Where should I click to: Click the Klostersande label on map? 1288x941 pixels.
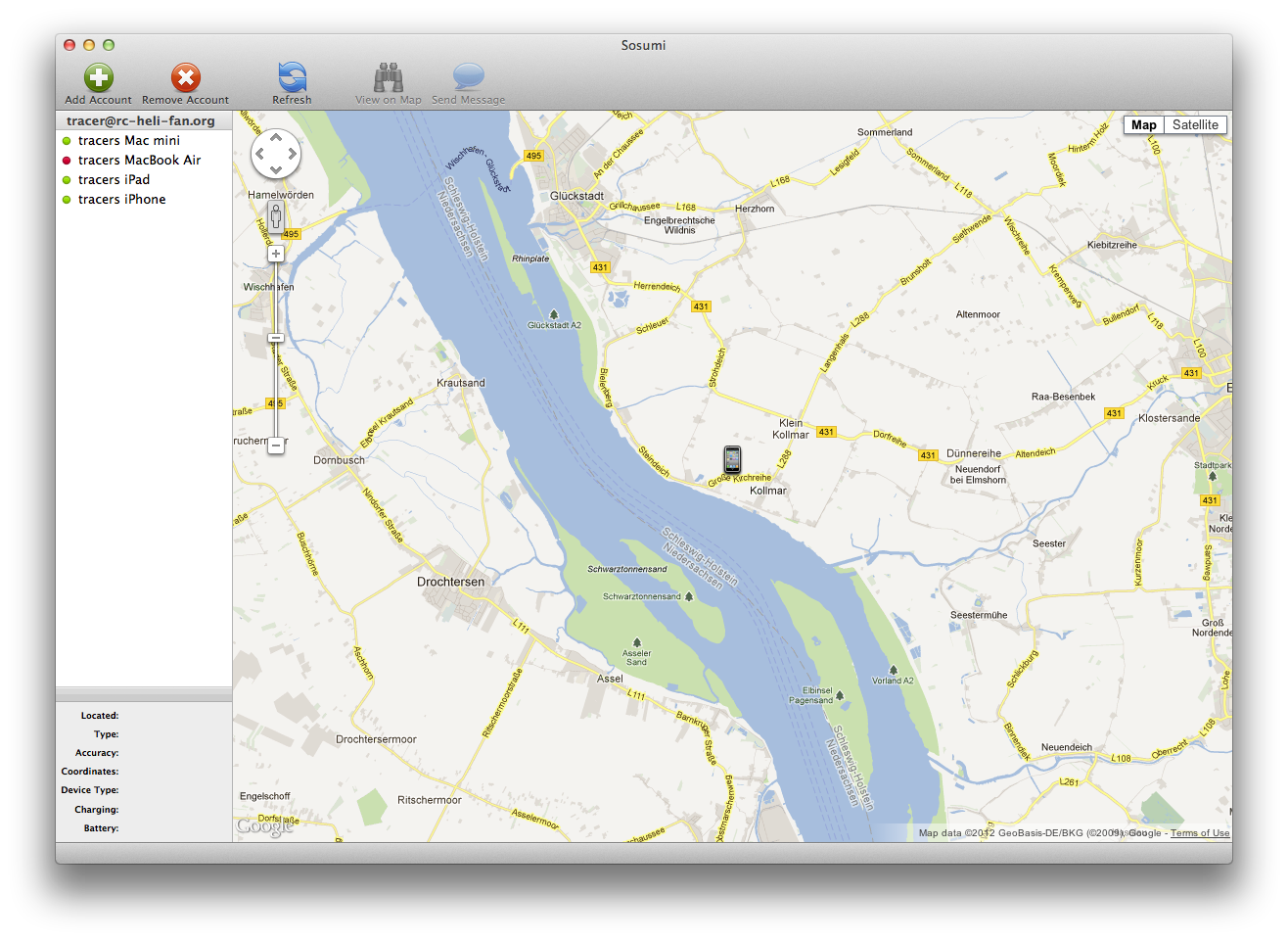coord(1169,418)
